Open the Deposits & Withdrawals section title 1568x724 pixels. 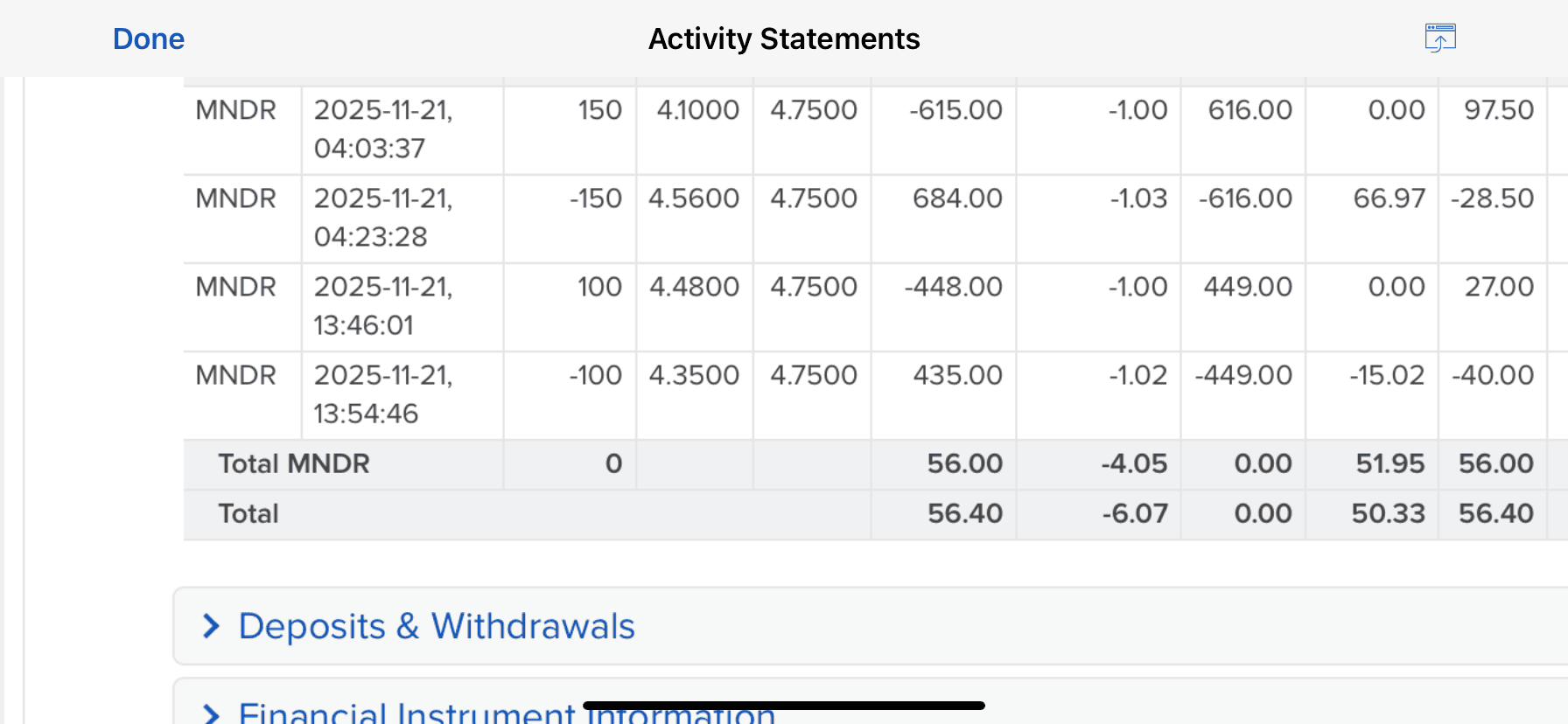coord(437,626)
